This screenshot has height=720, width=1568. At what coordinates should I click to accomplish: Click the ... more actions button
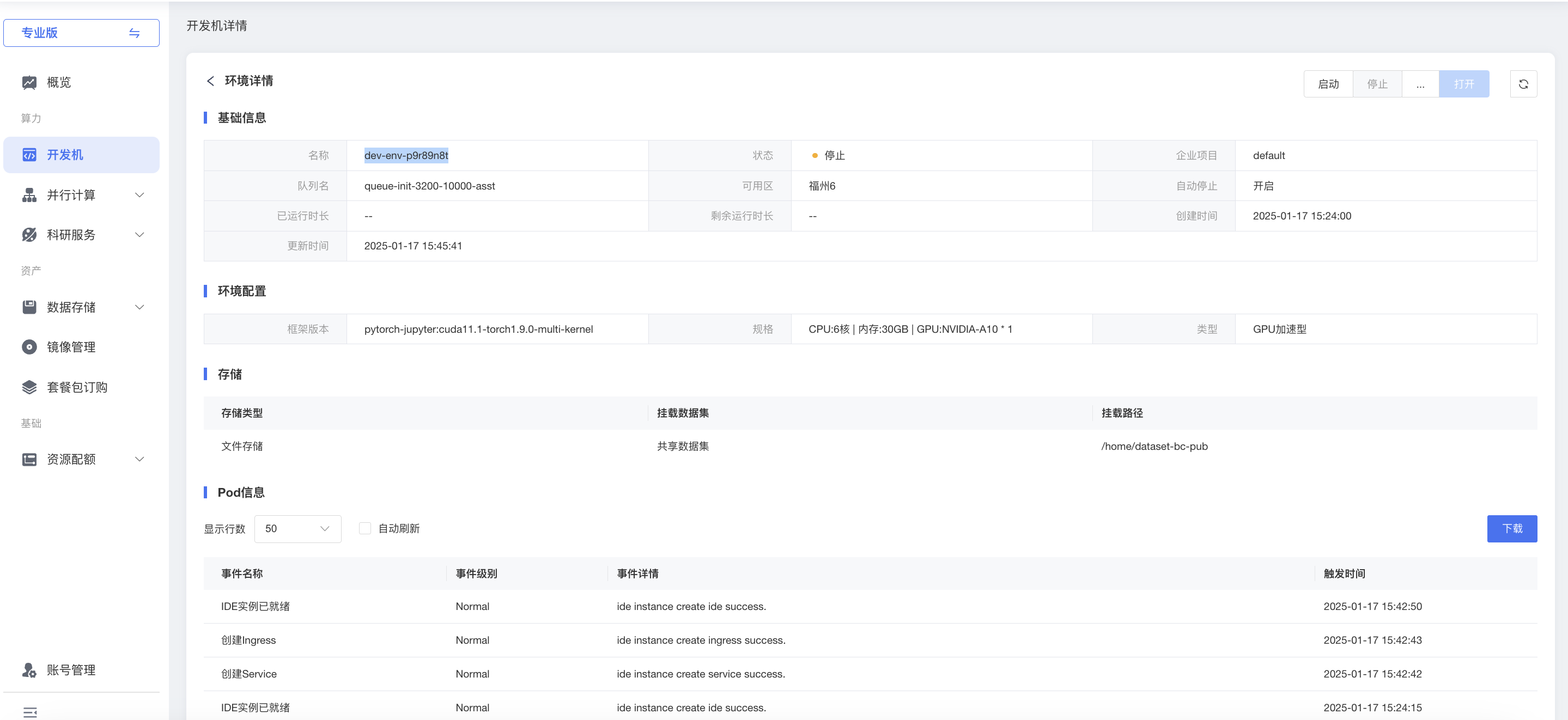(1420, 84)
